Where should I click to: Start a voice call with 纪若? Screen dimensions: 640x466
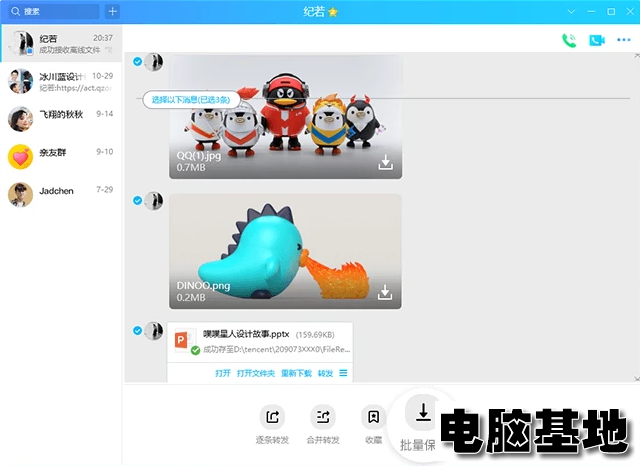pyautogui.click(x=569, y=40)
